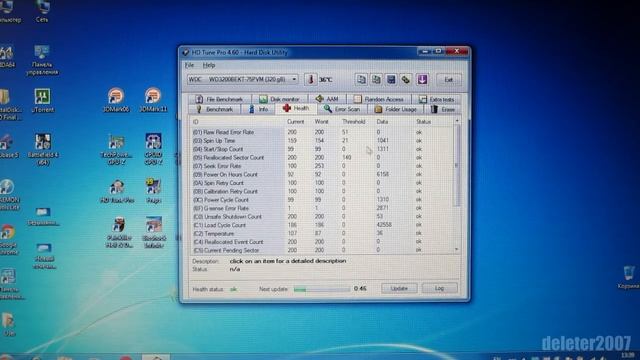Open the Сеть network desktop icon
Image resolution: width=640 pixels, height=360 pixels.
click(x=42, y=11)
